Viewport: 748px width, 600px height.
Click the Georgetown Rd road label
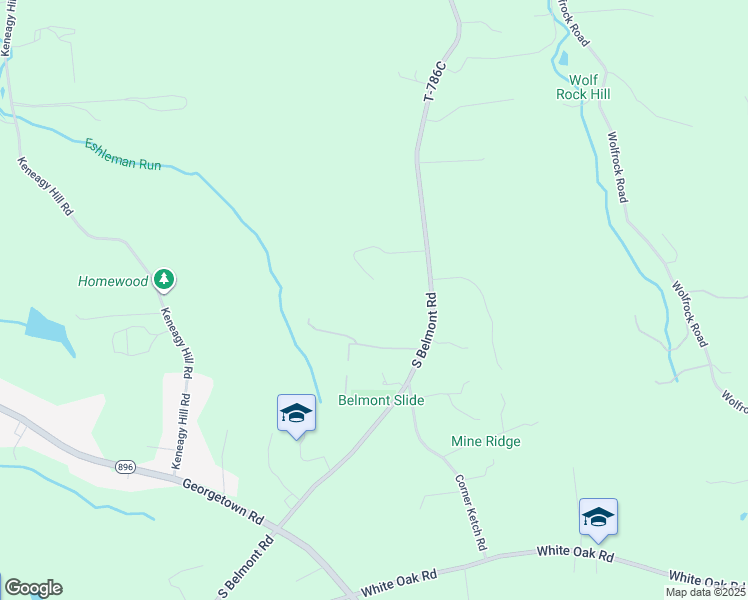(x=223, y=502)
